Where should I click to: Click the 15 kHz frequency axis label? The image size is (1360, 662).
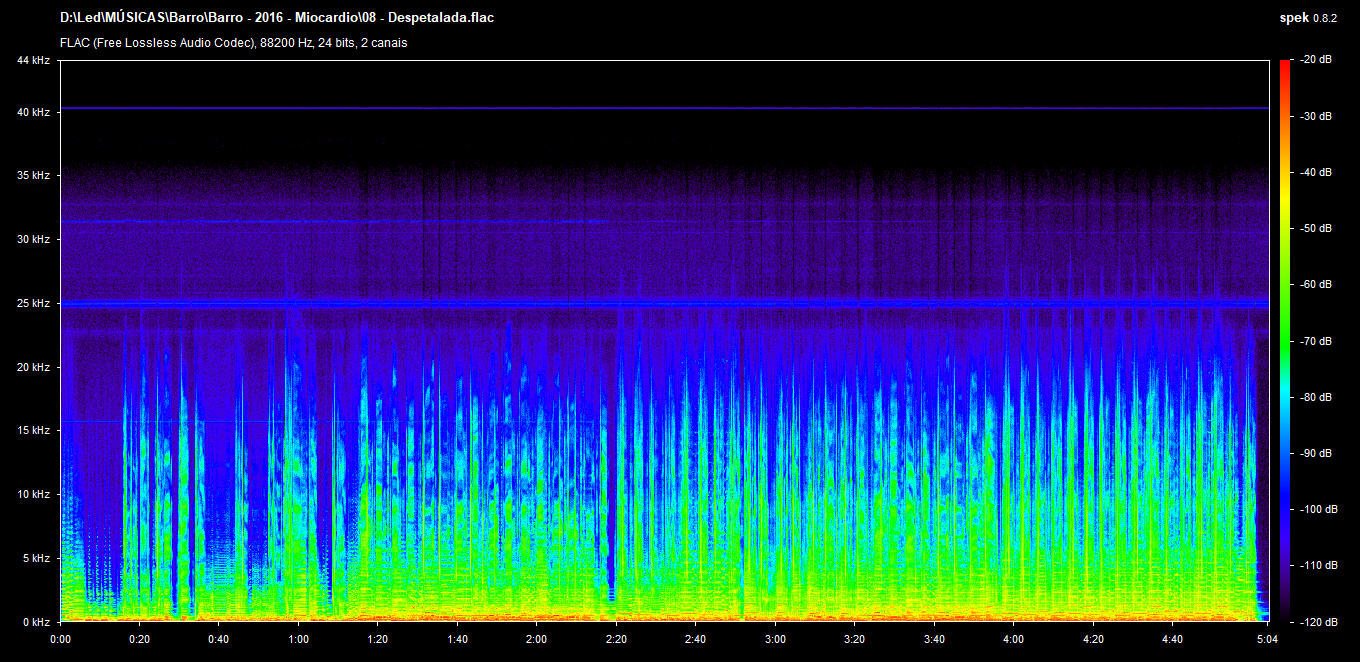pos(33,431)
